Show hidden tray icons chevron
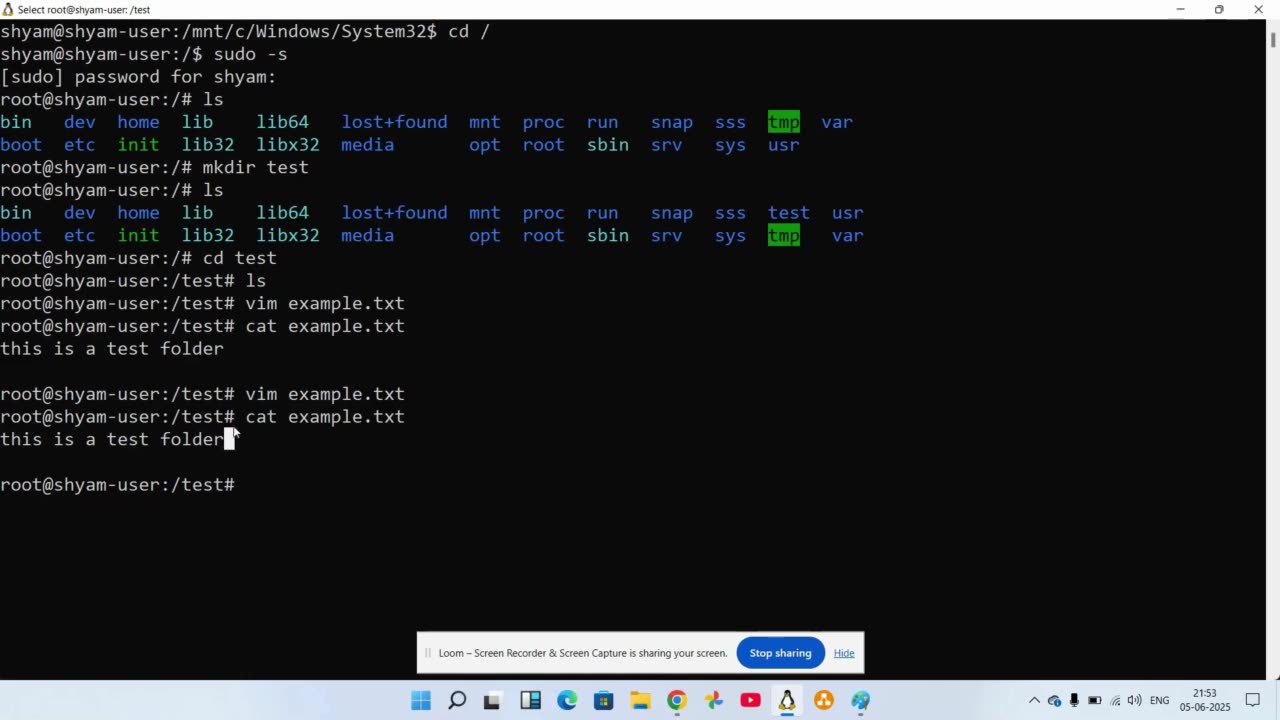The image size is (1280, 720). [x=1034, y=701]
